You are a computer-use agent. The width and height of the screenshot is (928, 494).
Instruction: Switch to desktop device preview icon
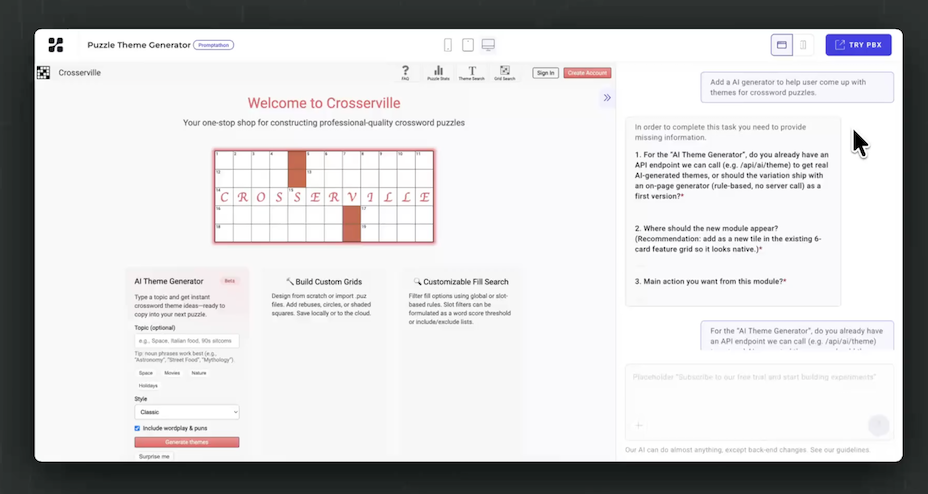488,45
